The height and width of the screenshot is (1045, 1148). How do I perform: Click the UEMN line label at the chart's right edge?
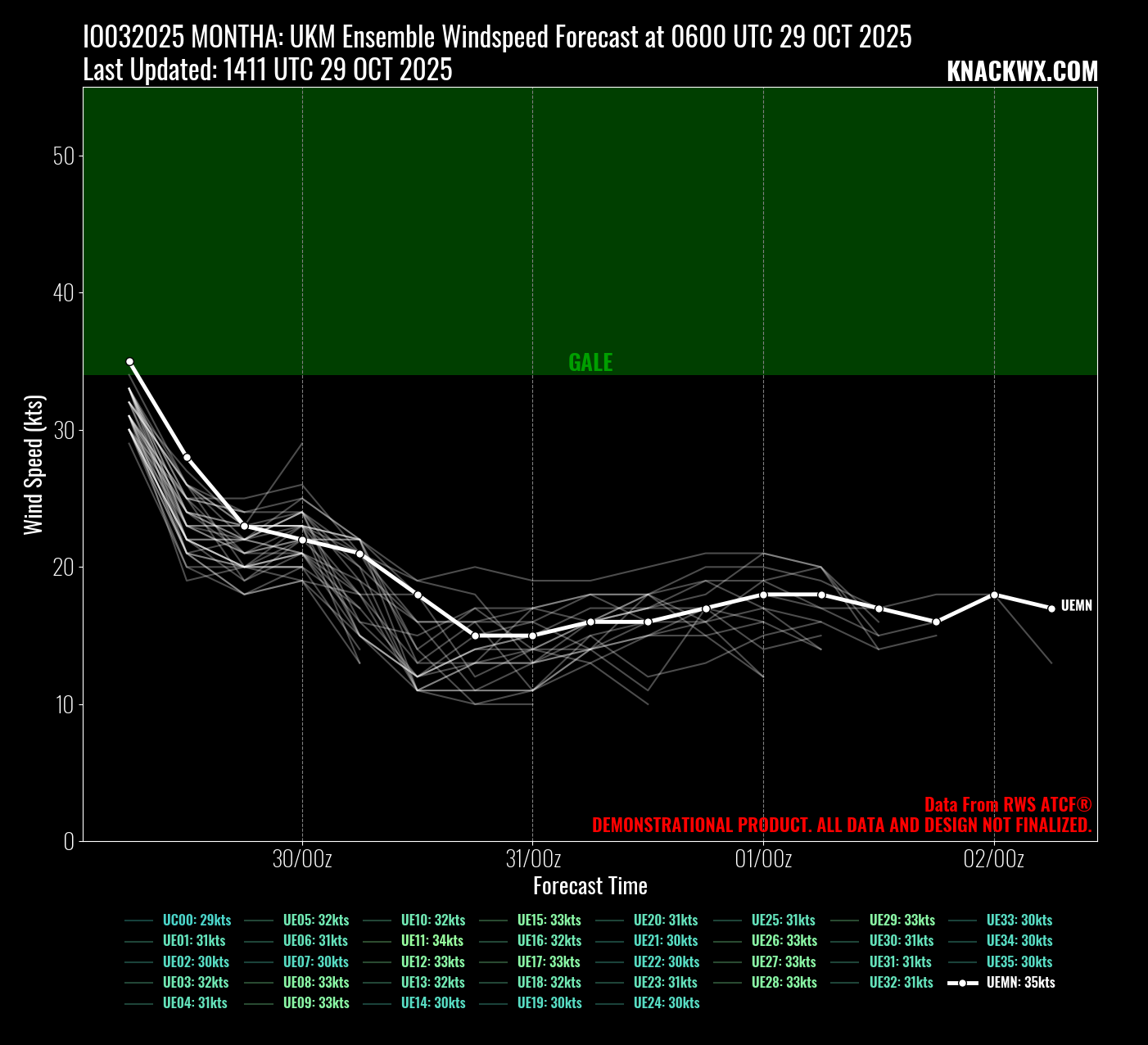[1076, 606]
